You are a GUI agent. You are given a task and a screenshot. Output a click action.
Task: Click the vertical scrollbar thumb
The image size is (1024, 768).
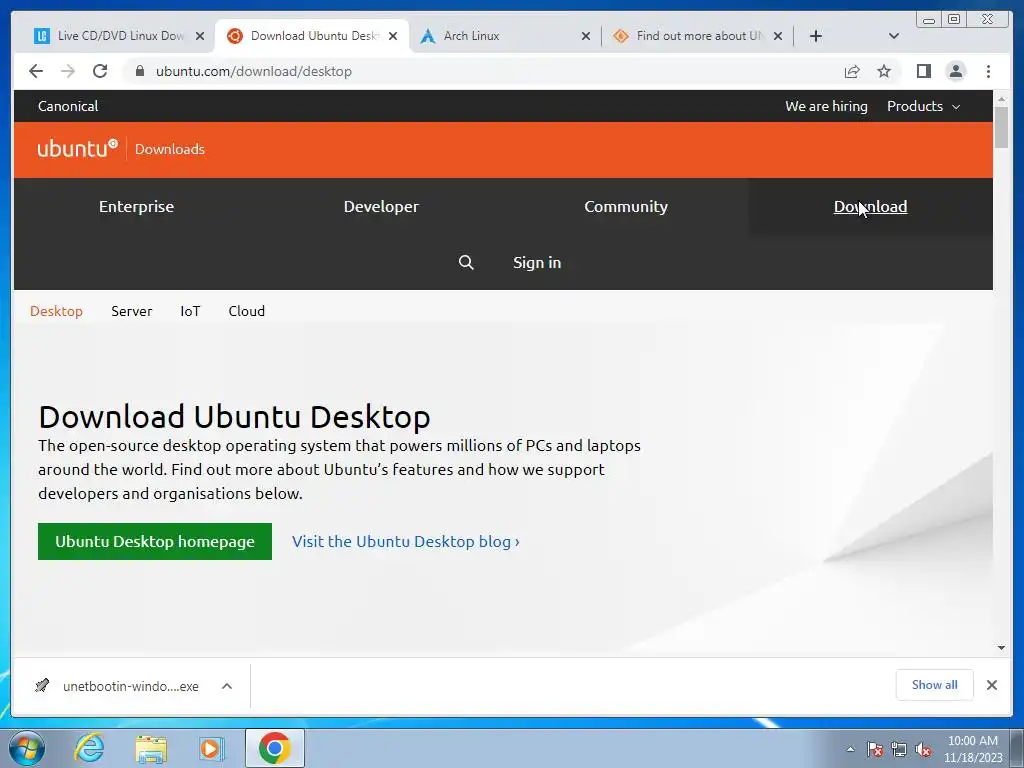click(x=1001, y=127)
